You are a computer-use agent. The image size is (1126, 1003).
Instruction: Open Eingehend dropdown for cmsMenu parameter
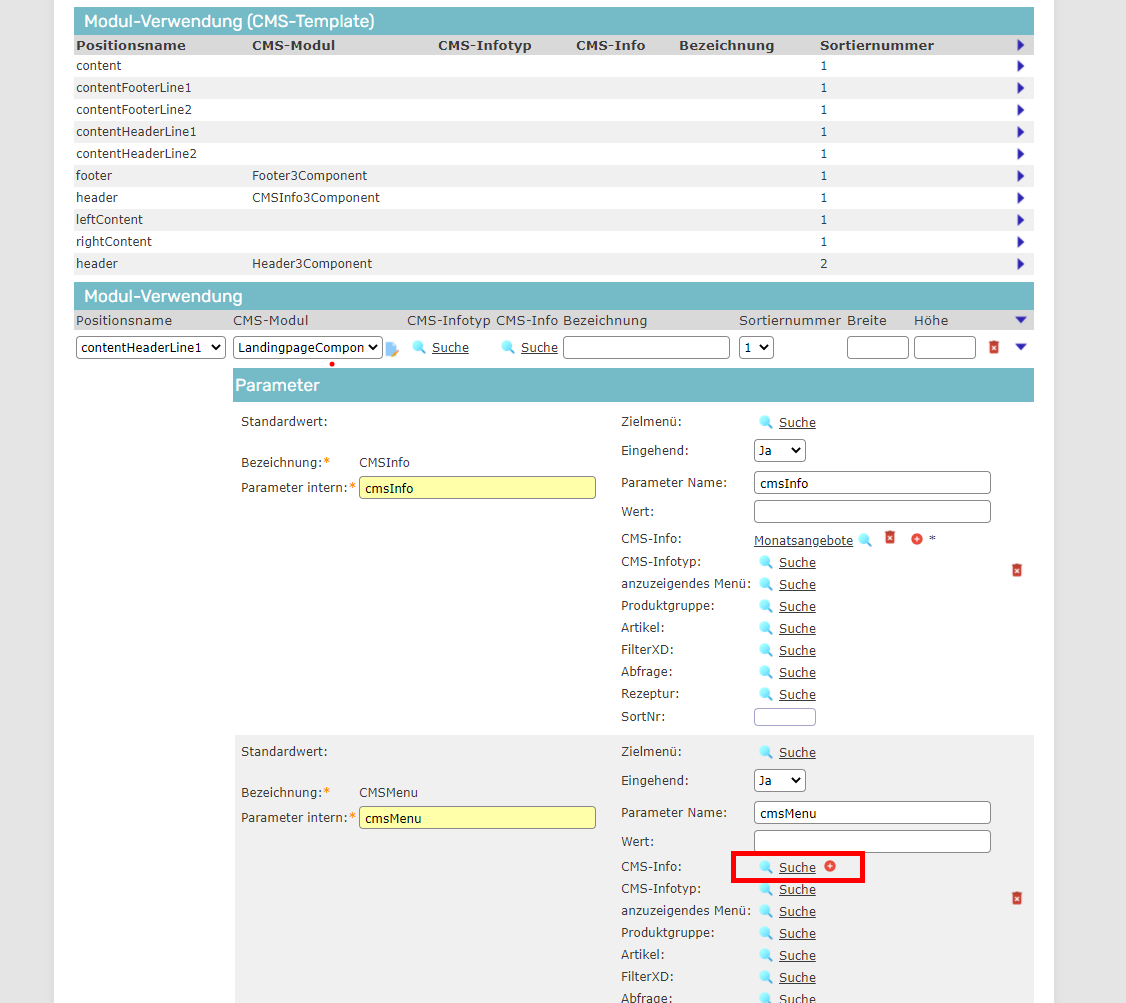[779, 781]
